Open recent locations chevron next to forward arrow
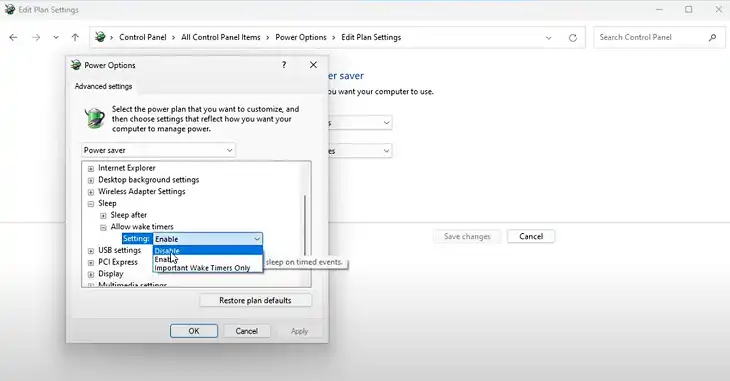 [x=56, y=37]
